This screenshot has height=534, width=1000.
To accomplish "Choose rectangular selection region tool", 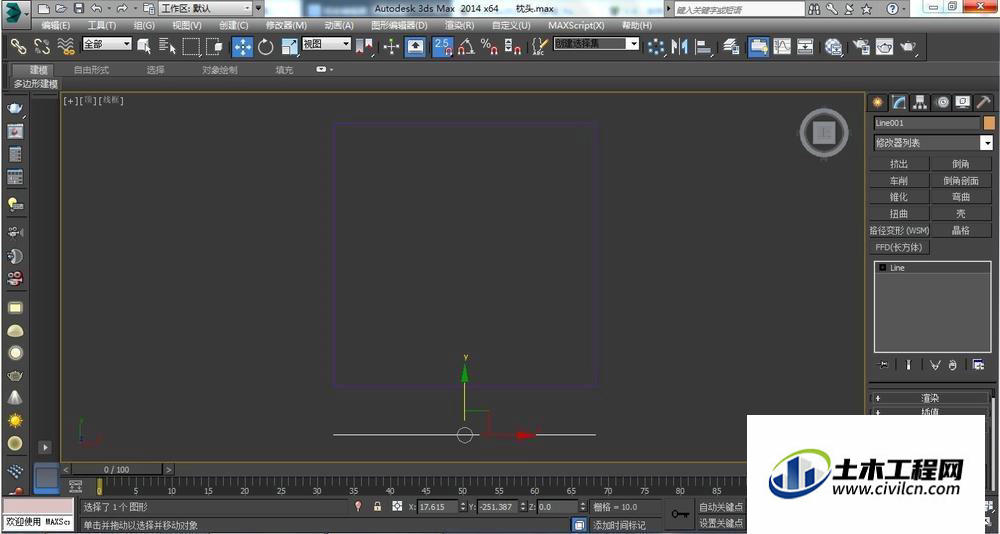I will click(x=191, y=47).
